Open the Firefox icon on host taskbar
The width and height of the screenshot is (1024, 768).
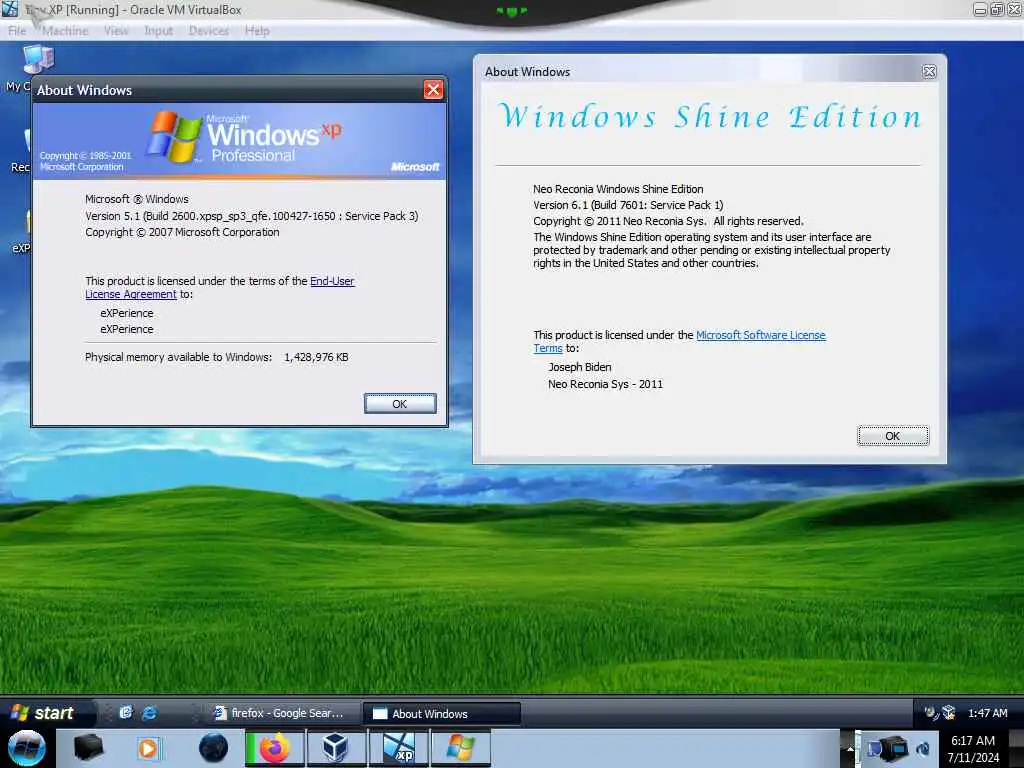(x=274, y=748)
